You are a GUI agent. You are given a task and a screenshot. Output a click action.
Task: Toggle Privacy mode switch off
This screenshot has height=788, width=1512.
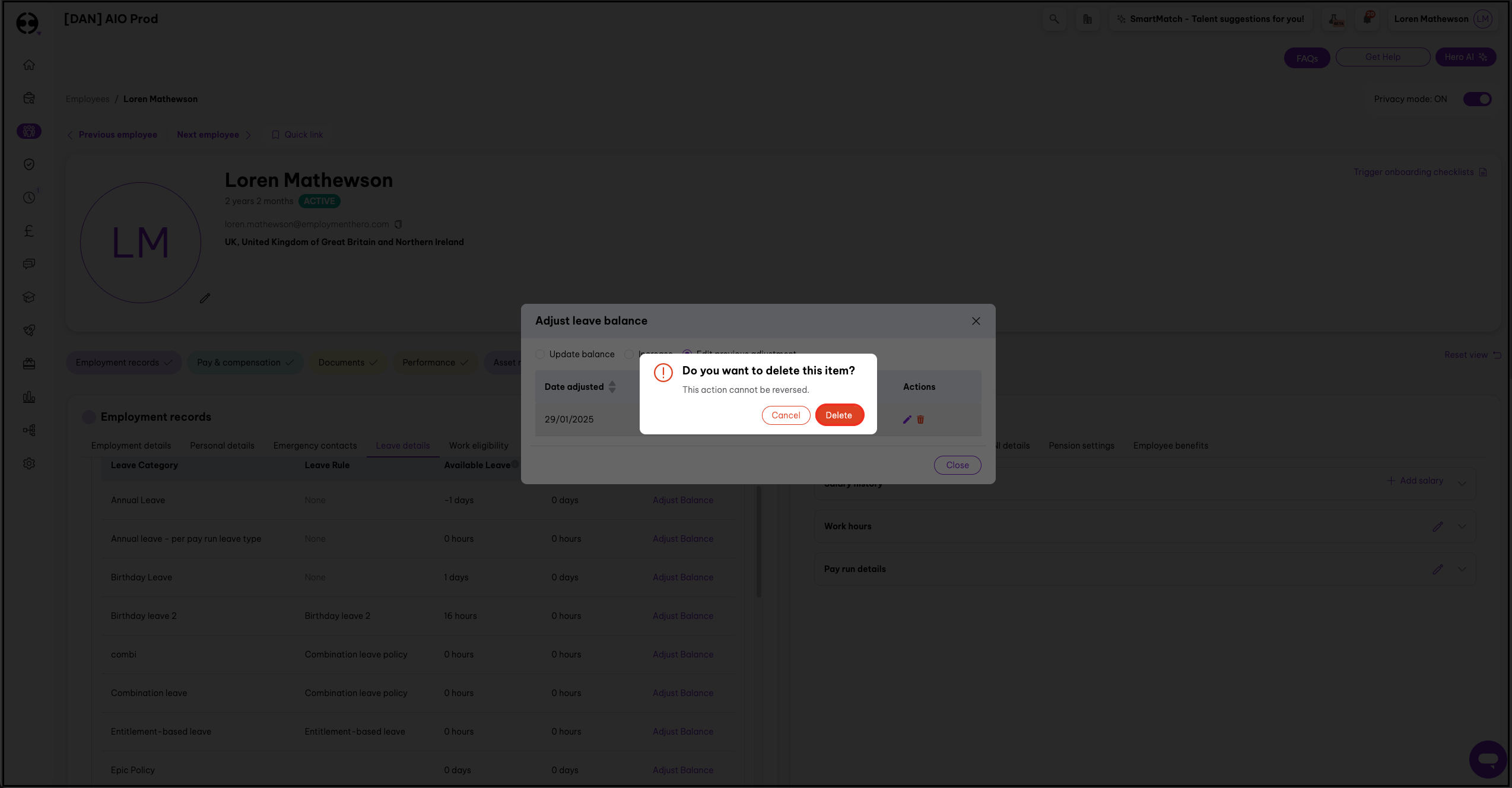(1477, 99)
